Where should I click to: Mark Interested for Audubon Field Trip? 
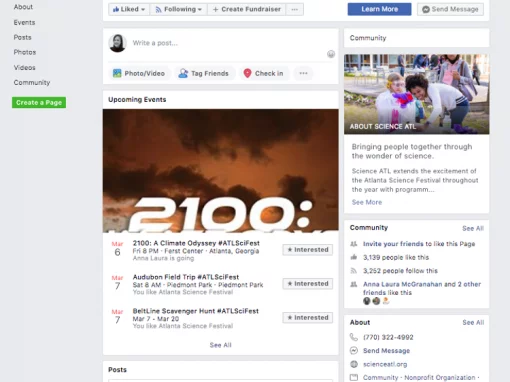[308, 284]
